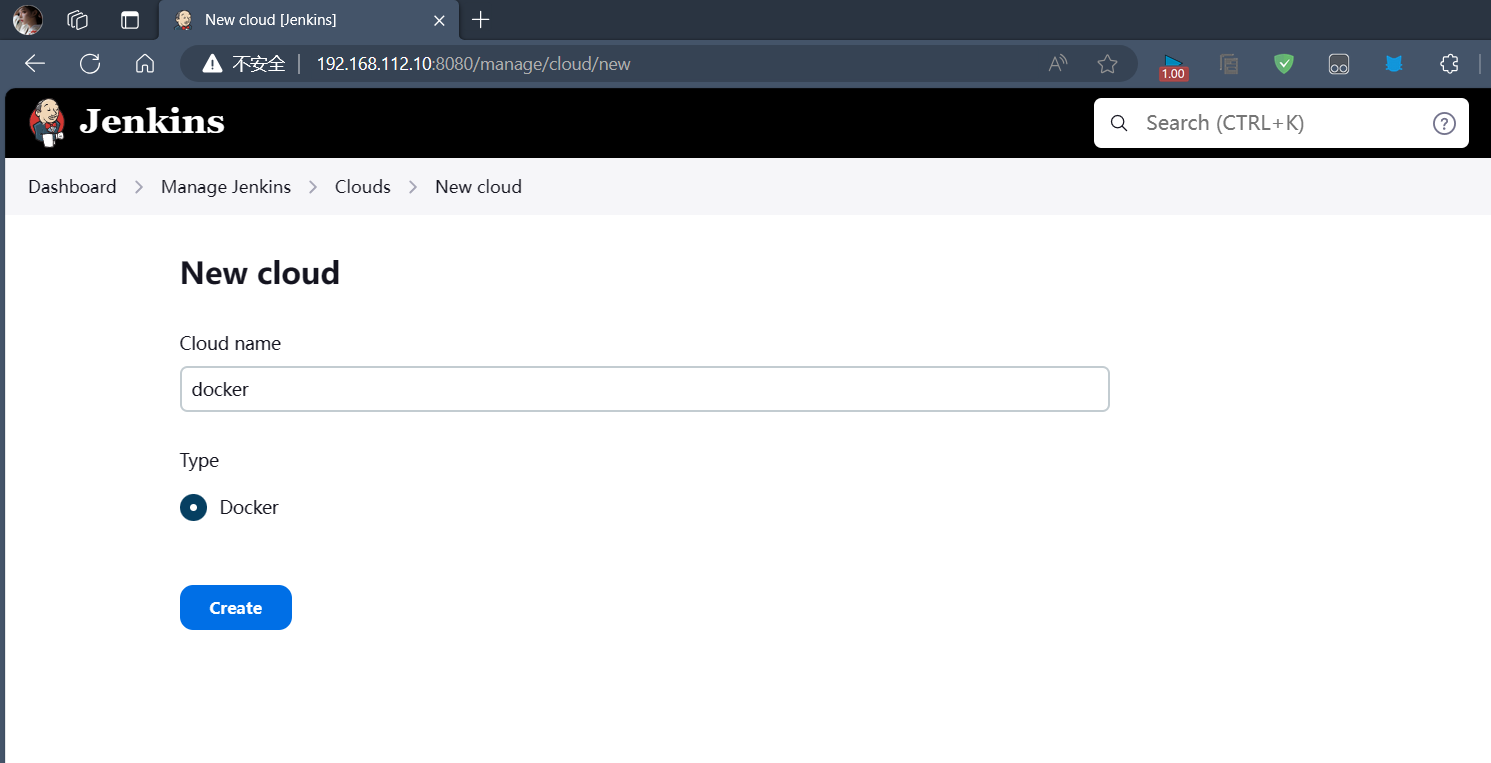
Task: Open the green shield extension icon
Action: 1284,64
